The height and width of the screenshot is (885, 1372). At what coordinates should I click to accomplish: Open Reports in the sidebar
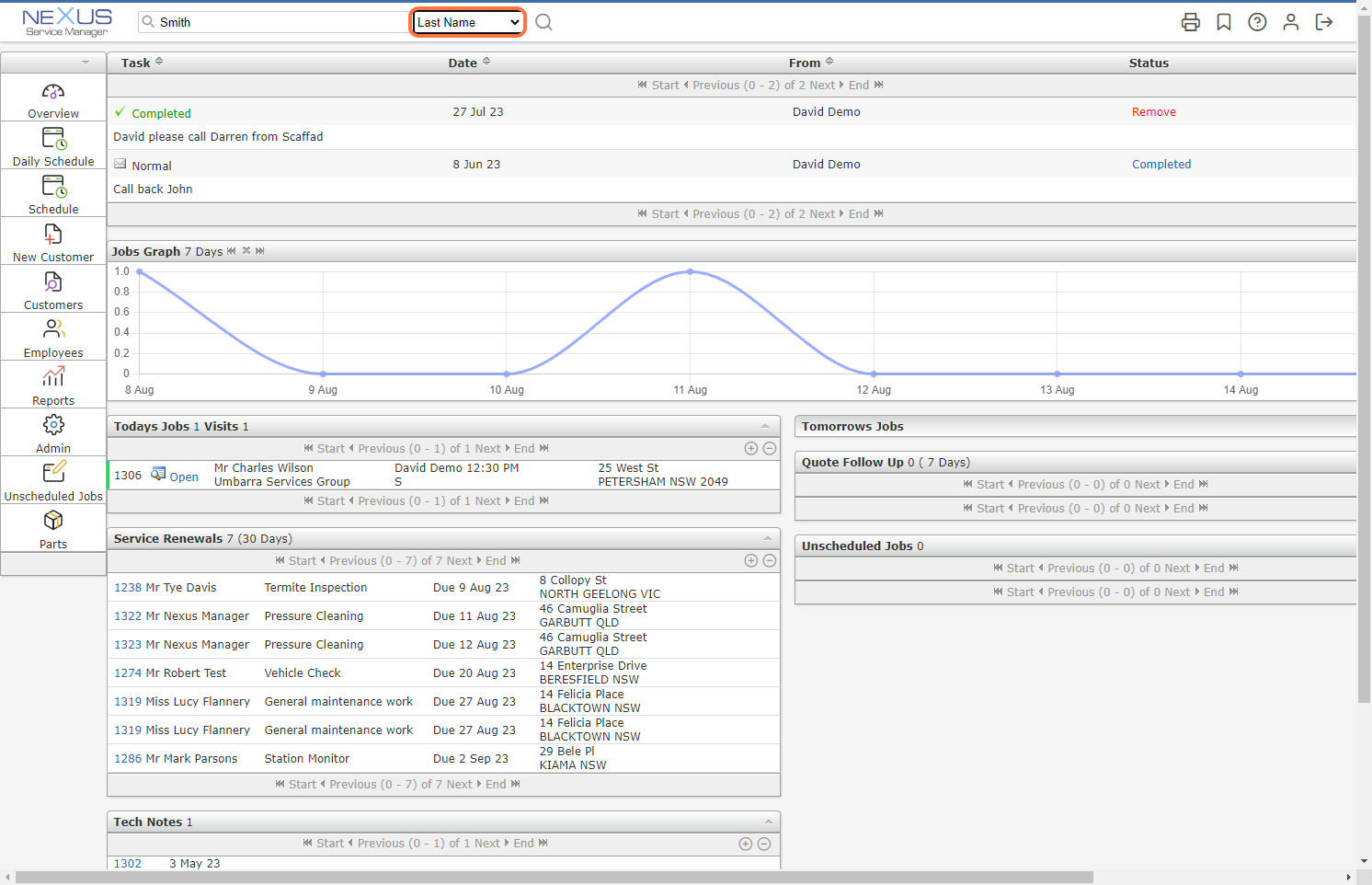[53, 387]
